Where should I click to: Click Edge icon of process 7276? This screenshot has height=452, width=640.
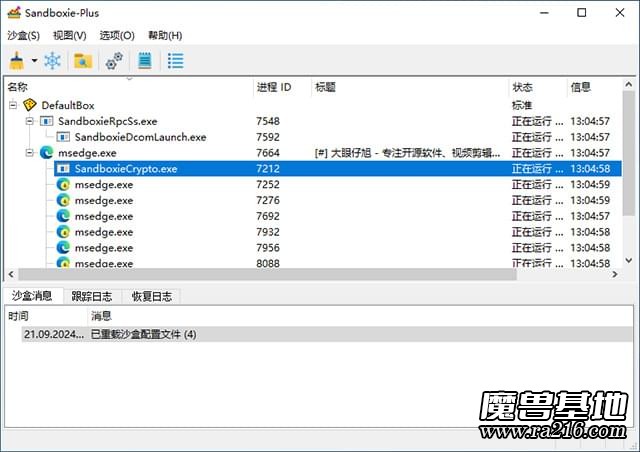[63, 200]
